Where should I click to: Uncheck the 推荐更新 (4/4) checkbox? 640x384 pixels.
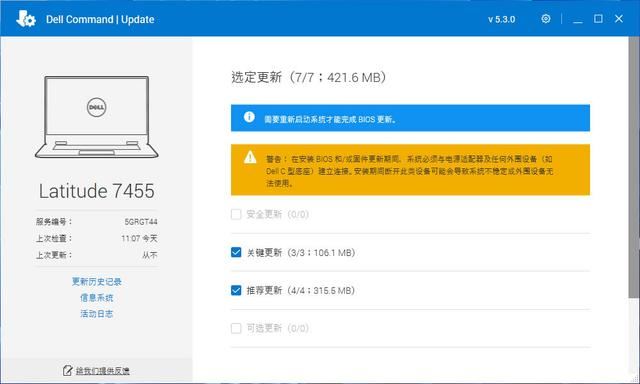(236, 290)
